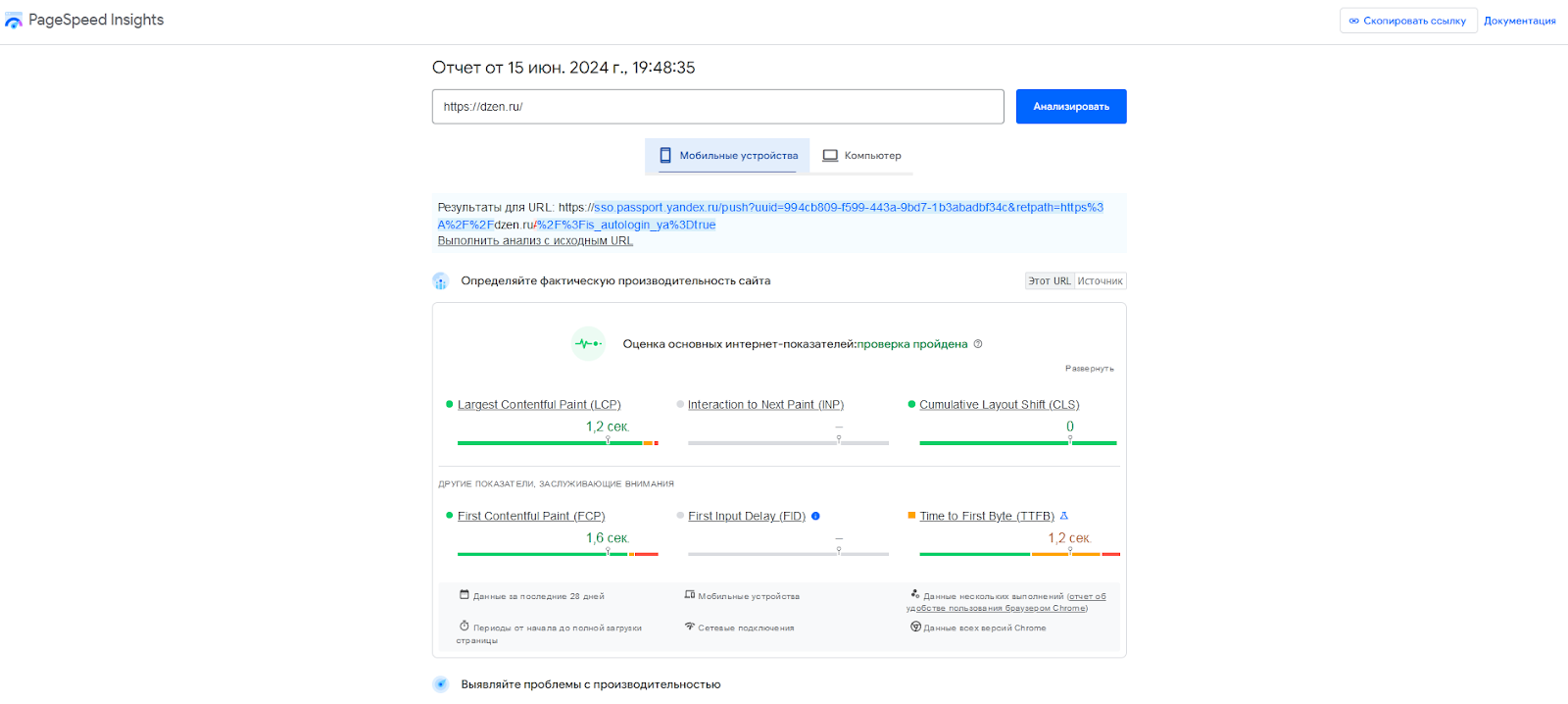Click Скопировать ссылку button
1568x704 pixels.
click(x=1407, y=21)
